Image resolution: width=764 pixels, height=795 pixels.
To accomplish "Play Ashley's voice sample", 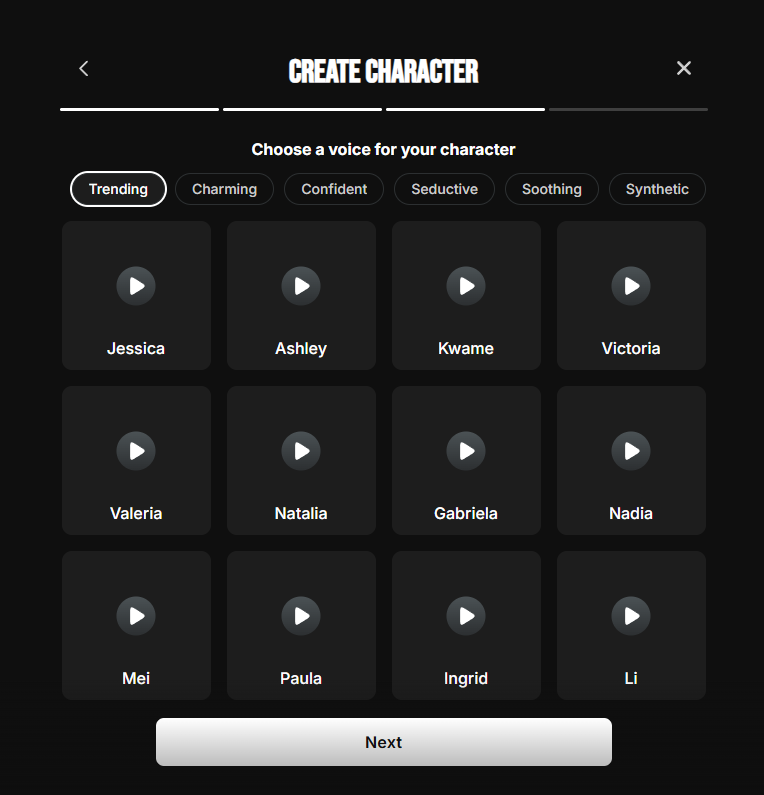I will pyautogui.click(x=301, y=286).
